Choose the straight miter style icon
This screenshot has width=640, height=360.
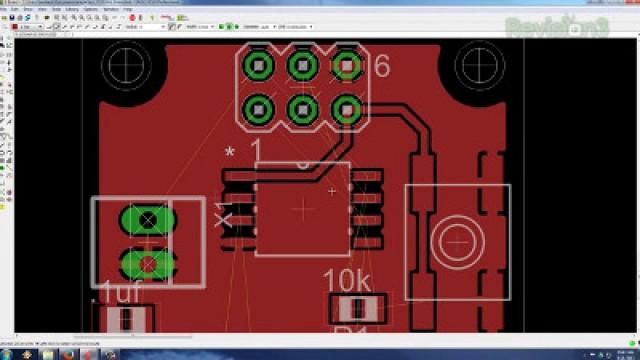tap(179, 27)
